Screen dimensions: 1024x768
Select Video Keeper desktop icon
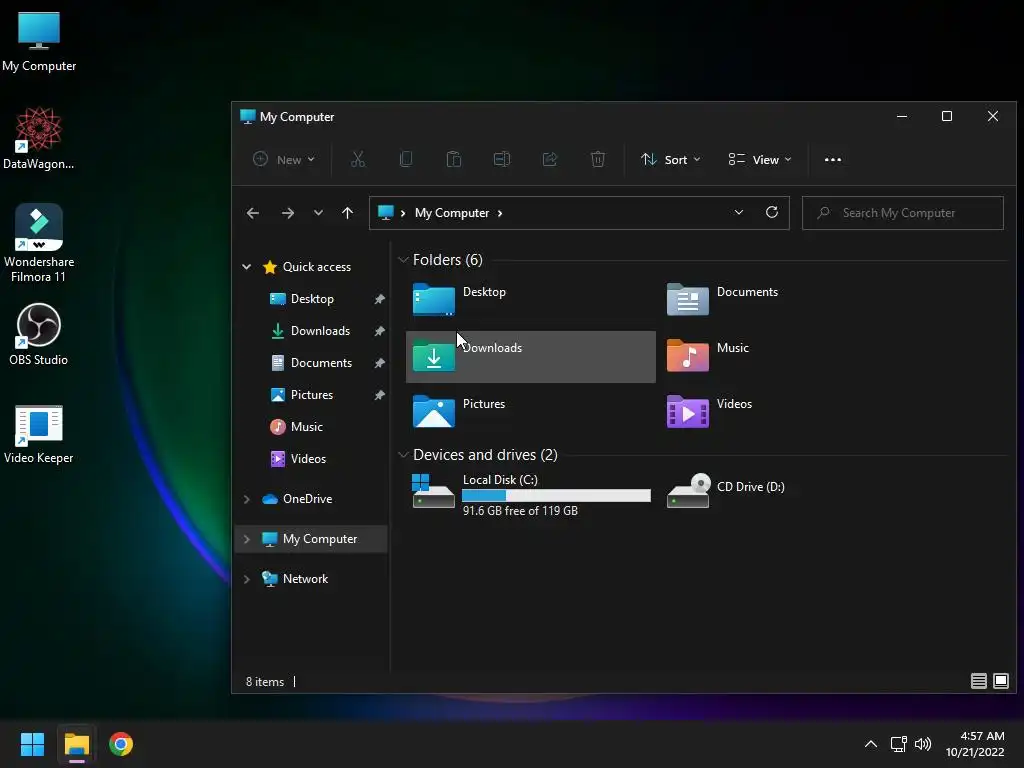pos(39,434)
